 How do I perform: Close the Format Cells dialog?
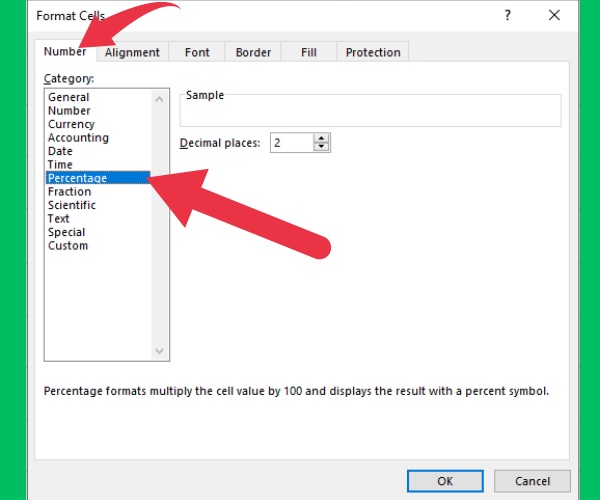[x=554, y=15]
